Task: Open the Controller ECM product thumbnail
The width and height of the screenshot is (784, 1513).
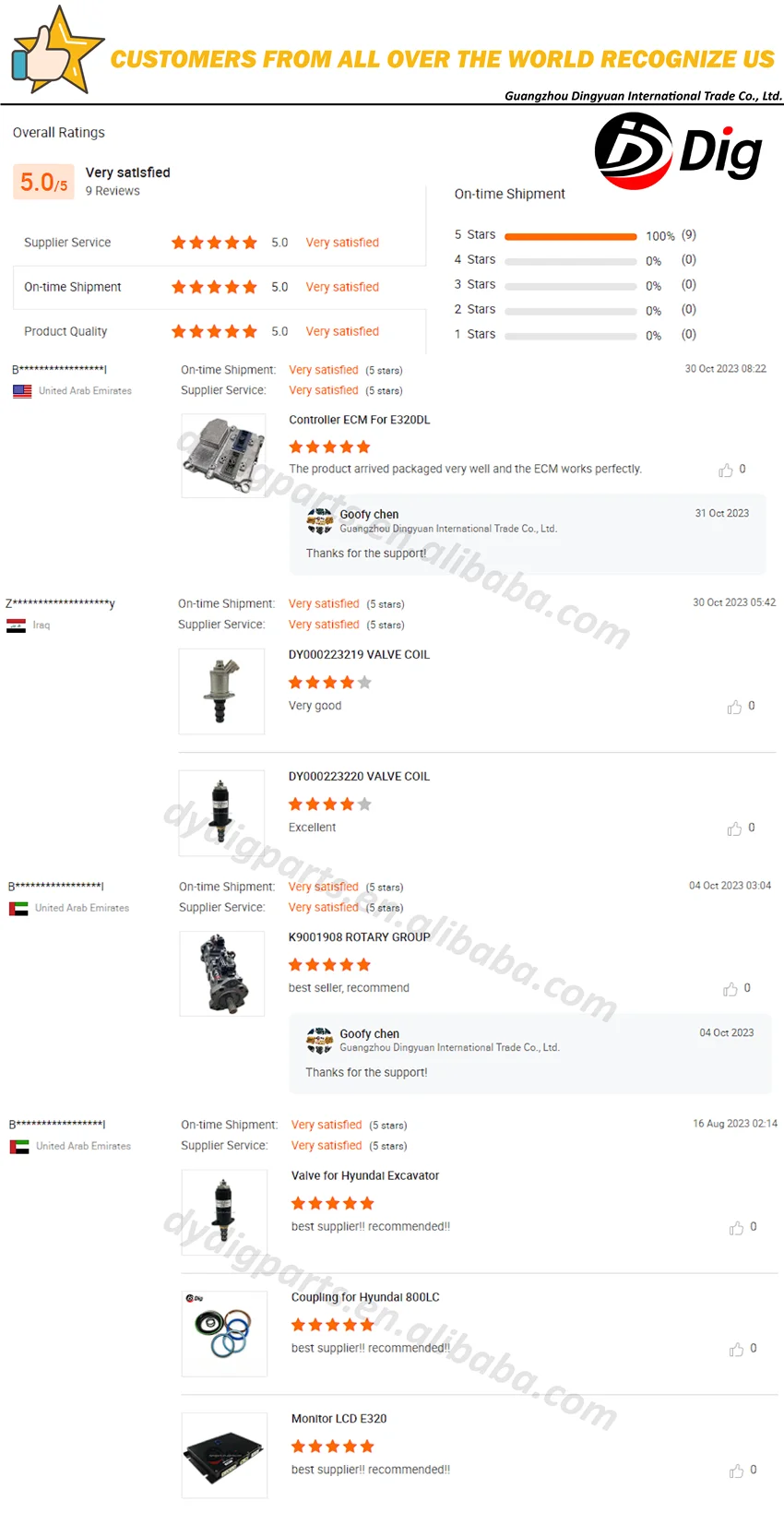Action: coord(223,456)
